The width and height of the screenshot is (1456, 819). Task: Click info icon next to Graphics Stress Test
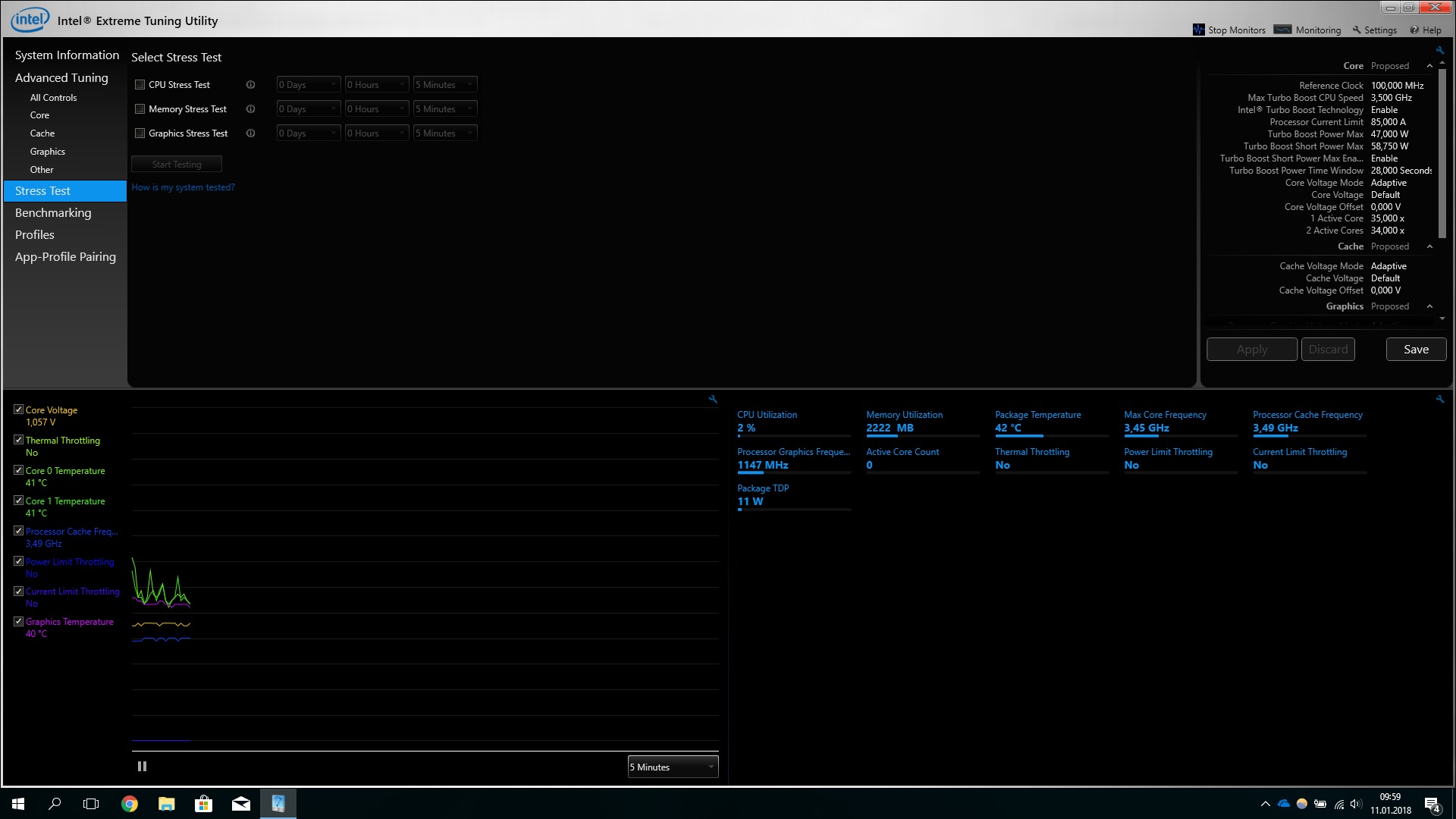click(x=250, y=133)
